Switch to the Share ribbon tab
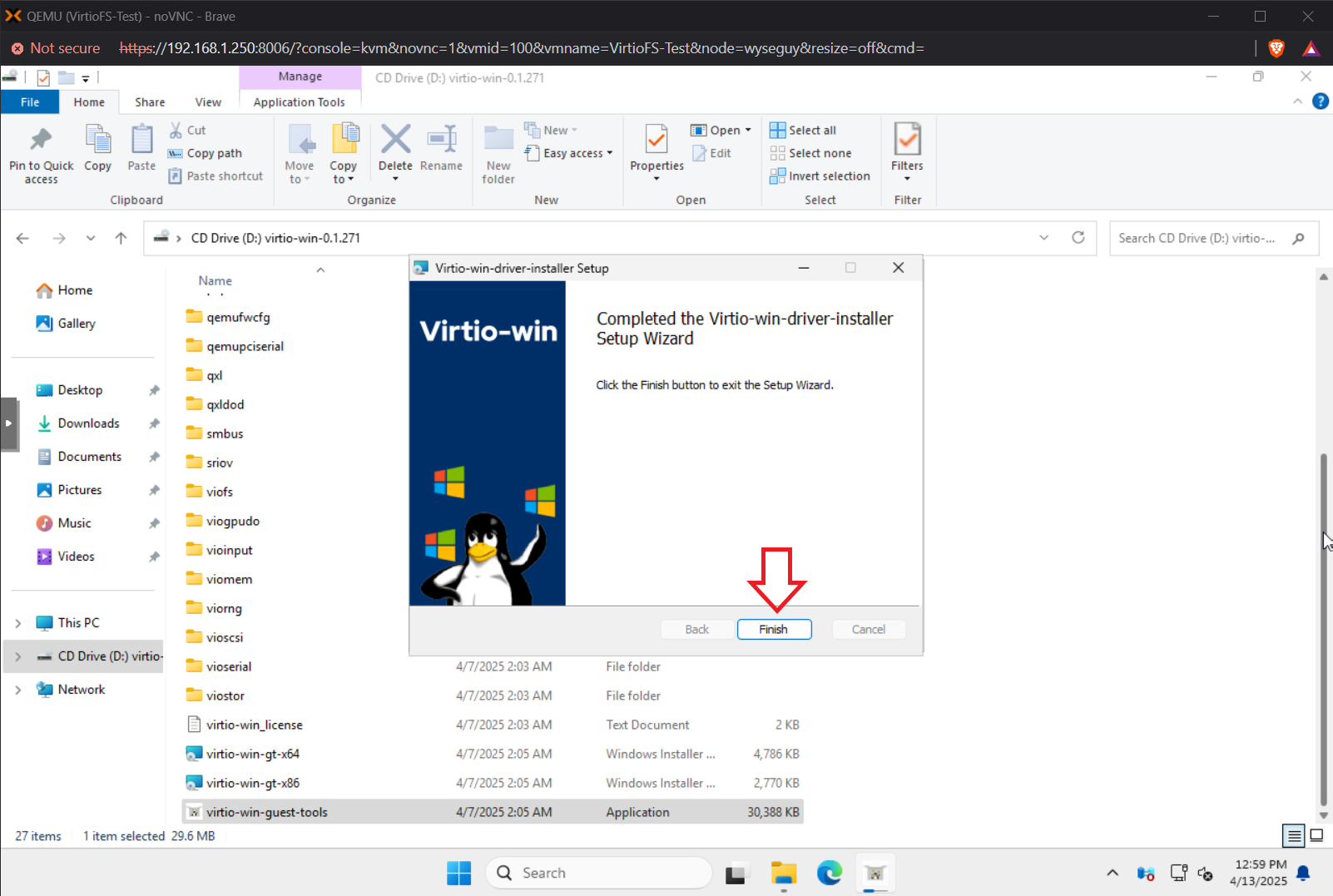This screenshot has height=896, width=1333. pyautogui.click(x=150, y=101)
